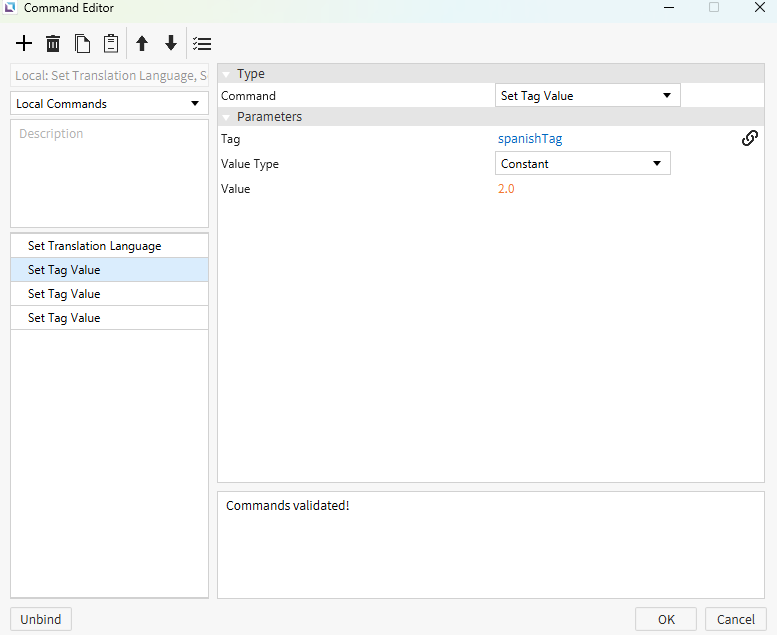Open the Command type dropdown showing Set Tag Value
Viewport: 777px width, 635px height.
click(x=587, y=96)
